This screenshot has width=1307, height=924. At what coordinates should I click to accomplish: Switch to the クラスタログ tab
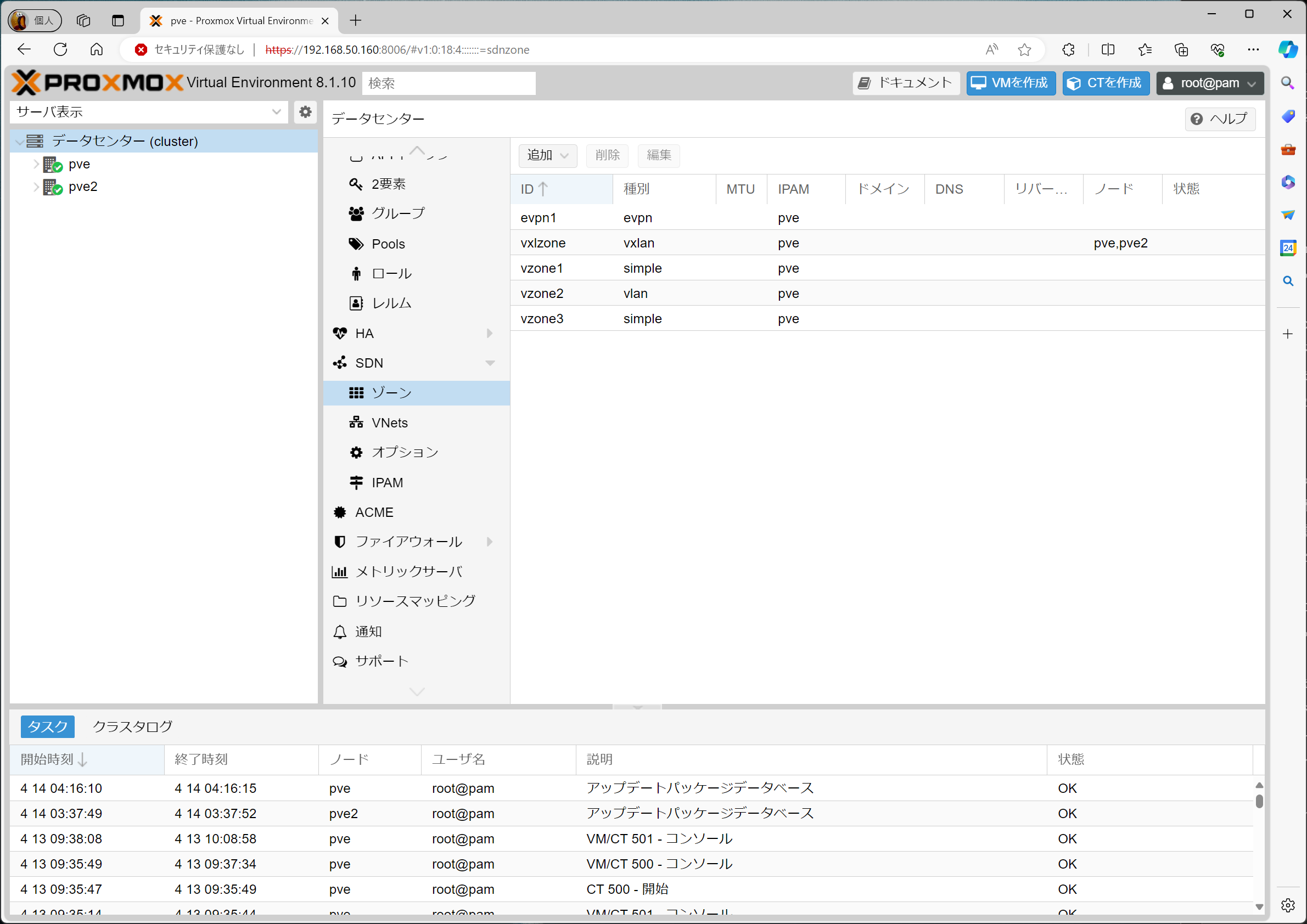pos(132,726)
